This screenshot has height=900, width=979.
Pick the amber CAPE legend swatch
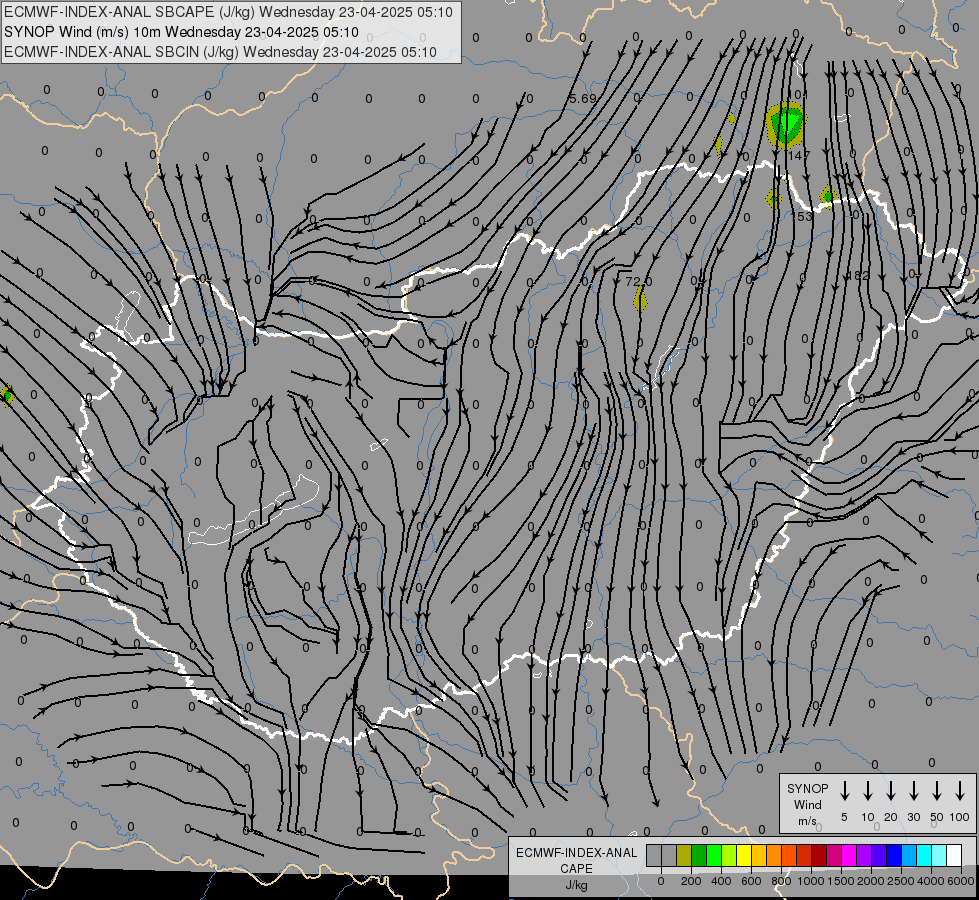click(759, 855)
